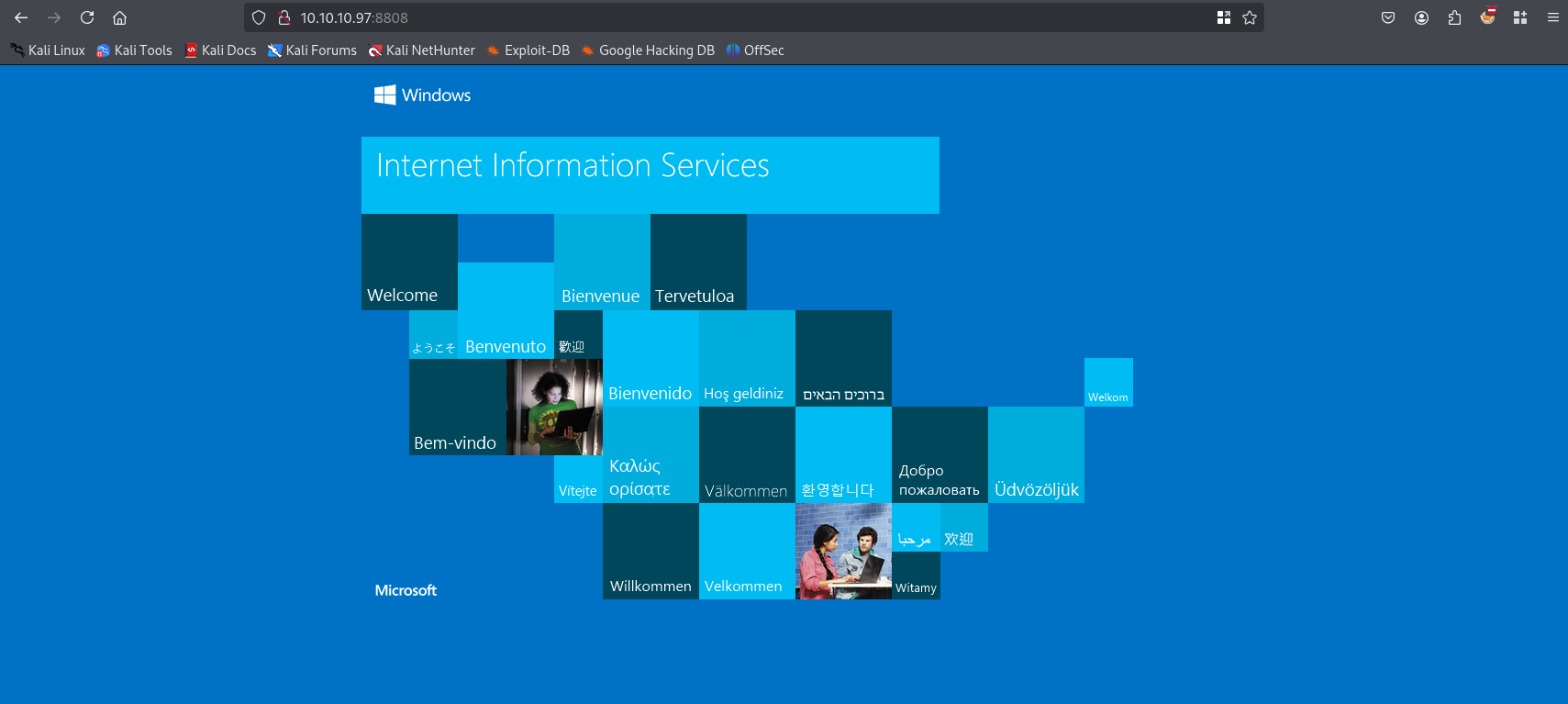Click the shield tracking protection icon
This screenshot has height=704, width=1568.
259,17
